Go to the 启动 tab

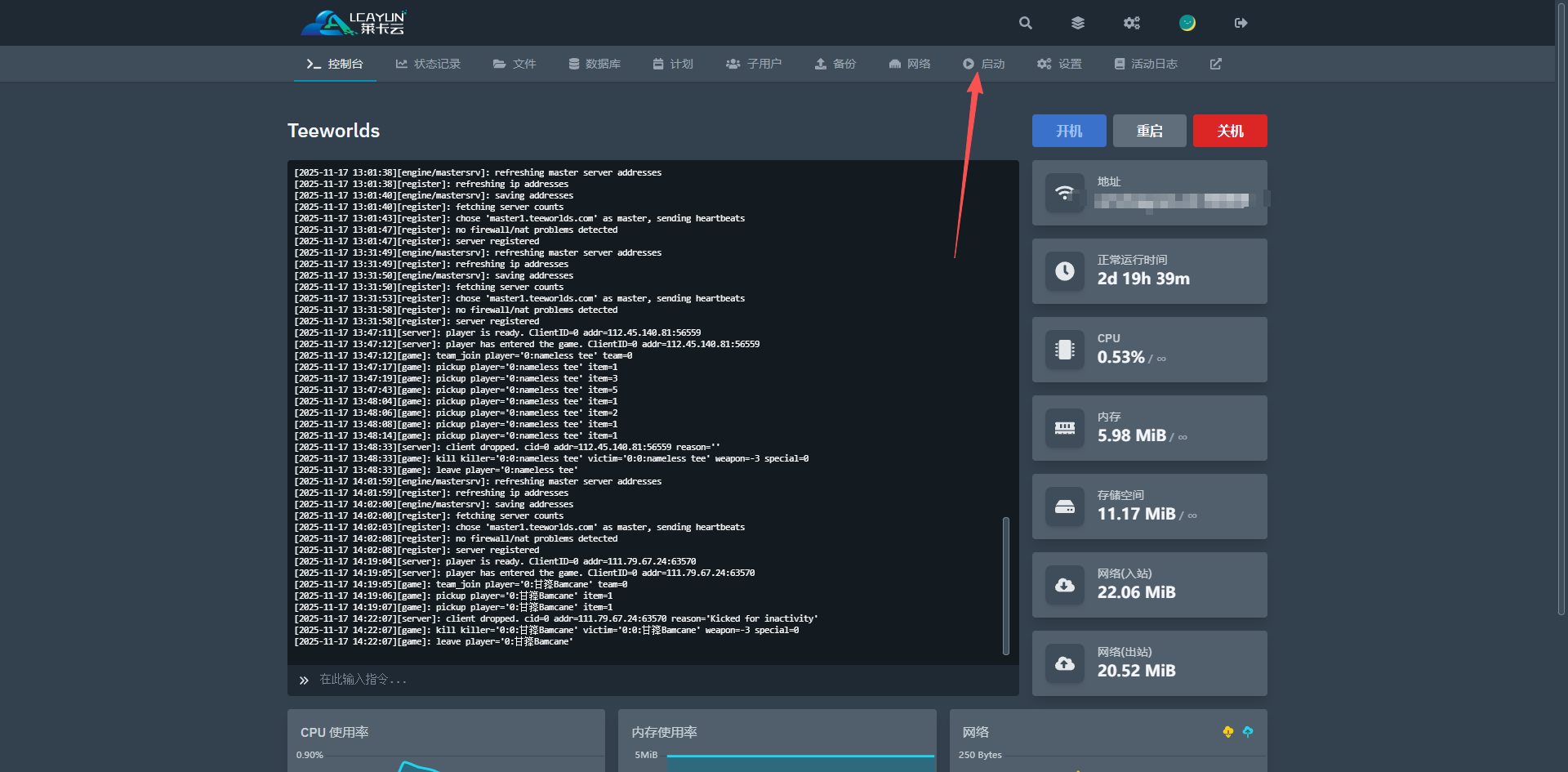(x=983, y=64)
